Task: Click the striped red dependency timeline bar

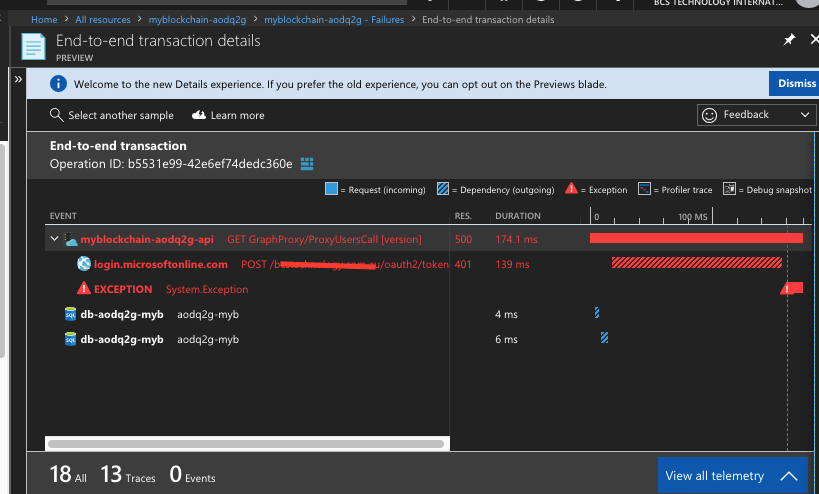Action: tap(697, 262)
